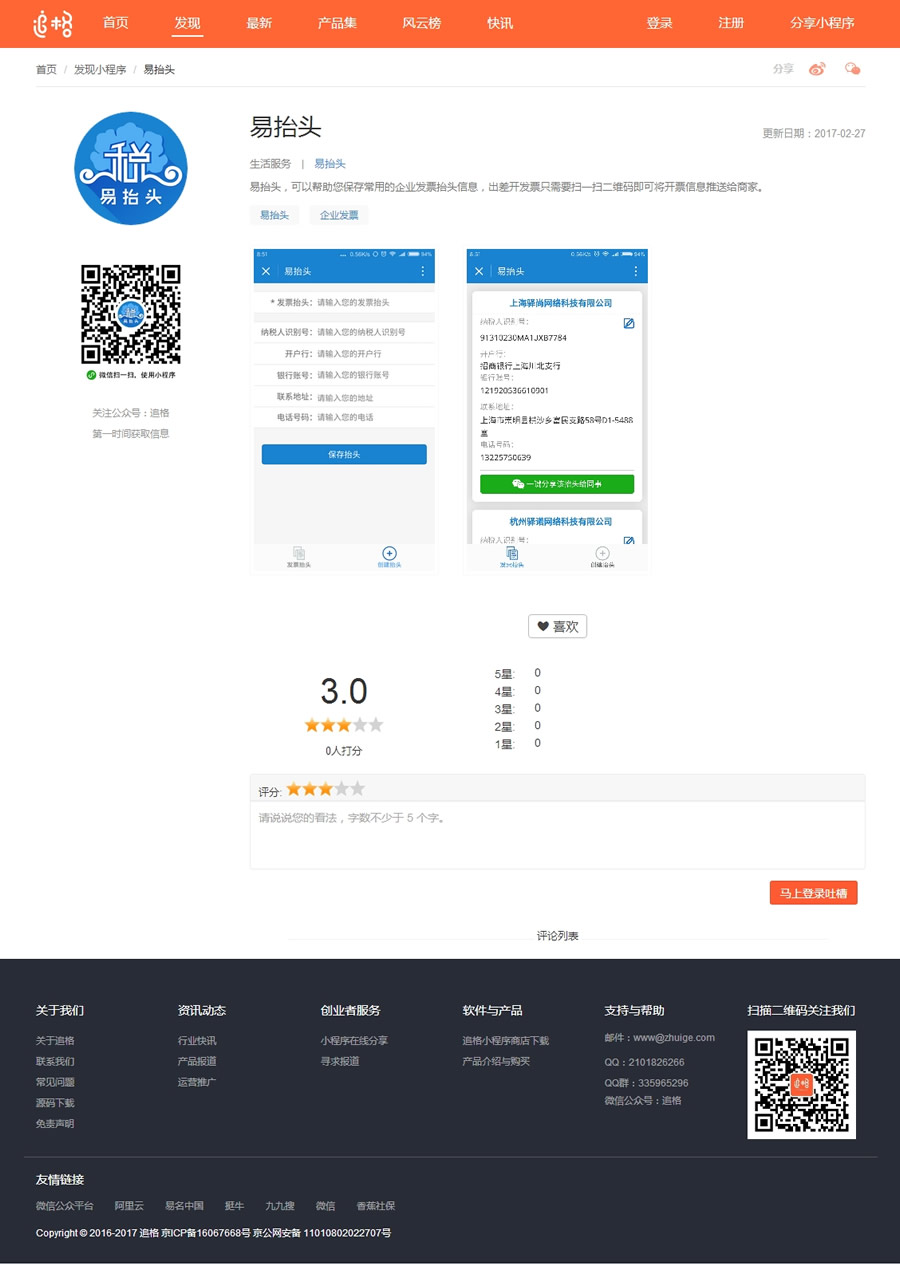Open 九九搜 friendly link
This screenshot has width=900, height=1278.
coord(280,1206)
